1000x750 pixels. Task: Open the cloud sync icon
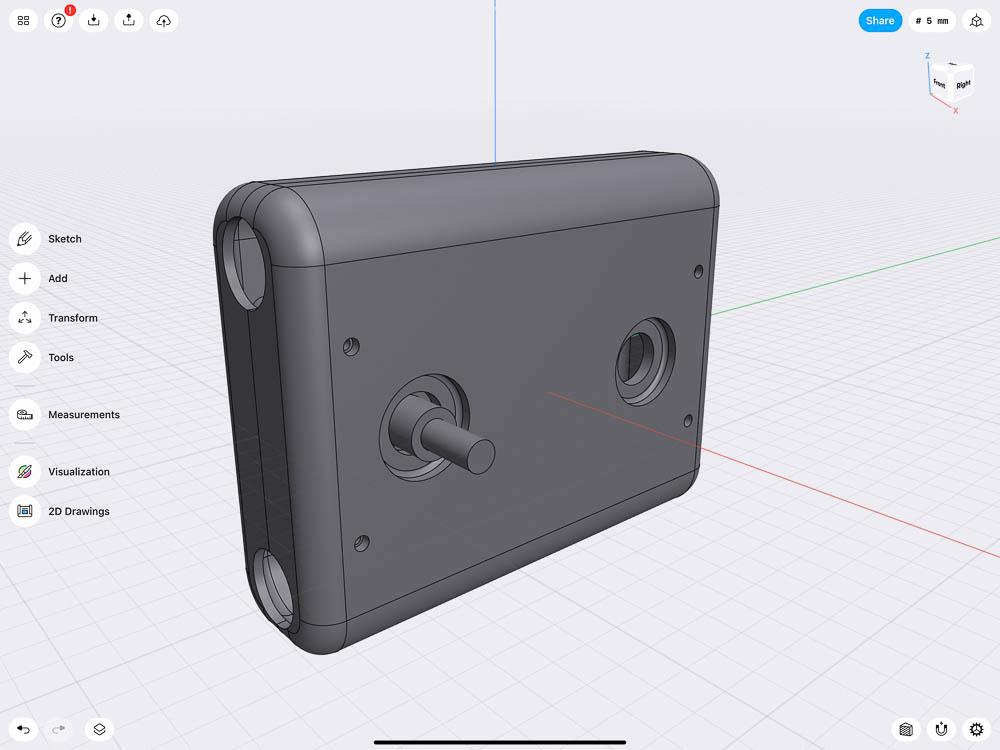[164, 20]
